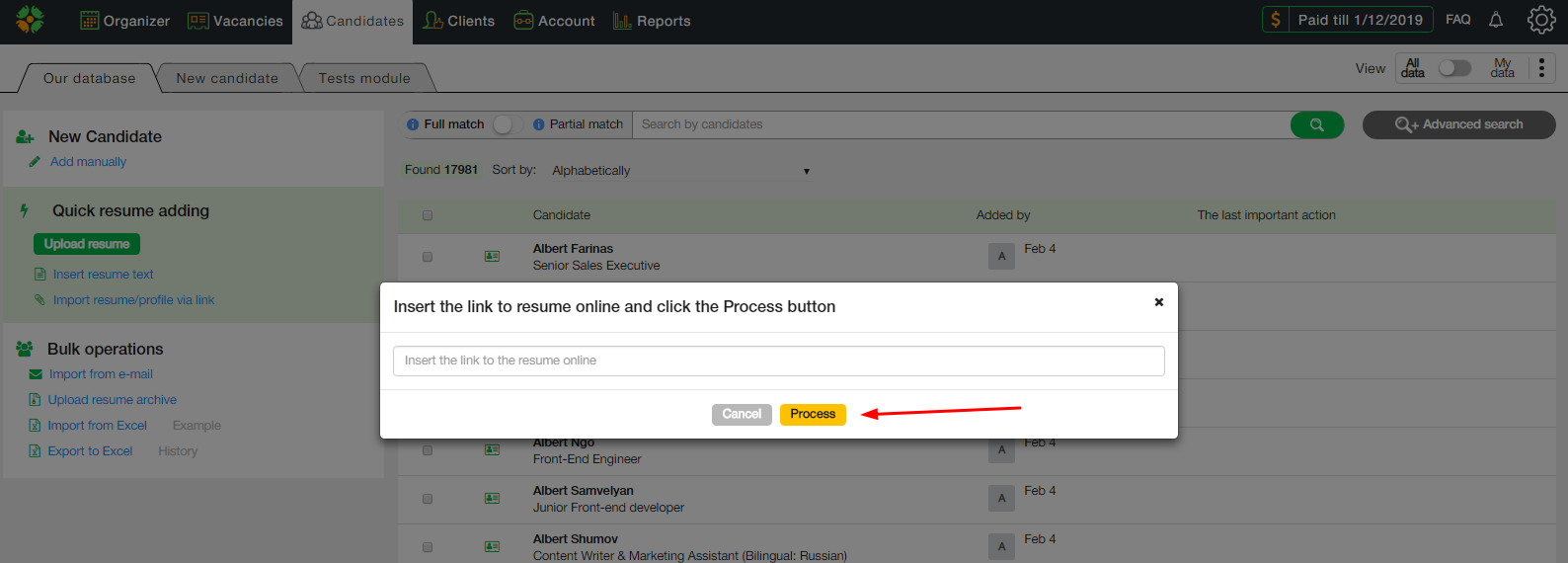Click the Cancel button in dialog

[742, 414]
